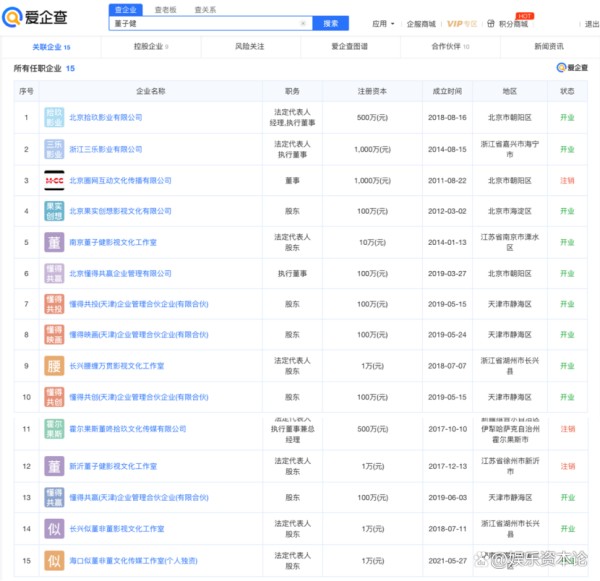Open the 企服商城 link

421,24
